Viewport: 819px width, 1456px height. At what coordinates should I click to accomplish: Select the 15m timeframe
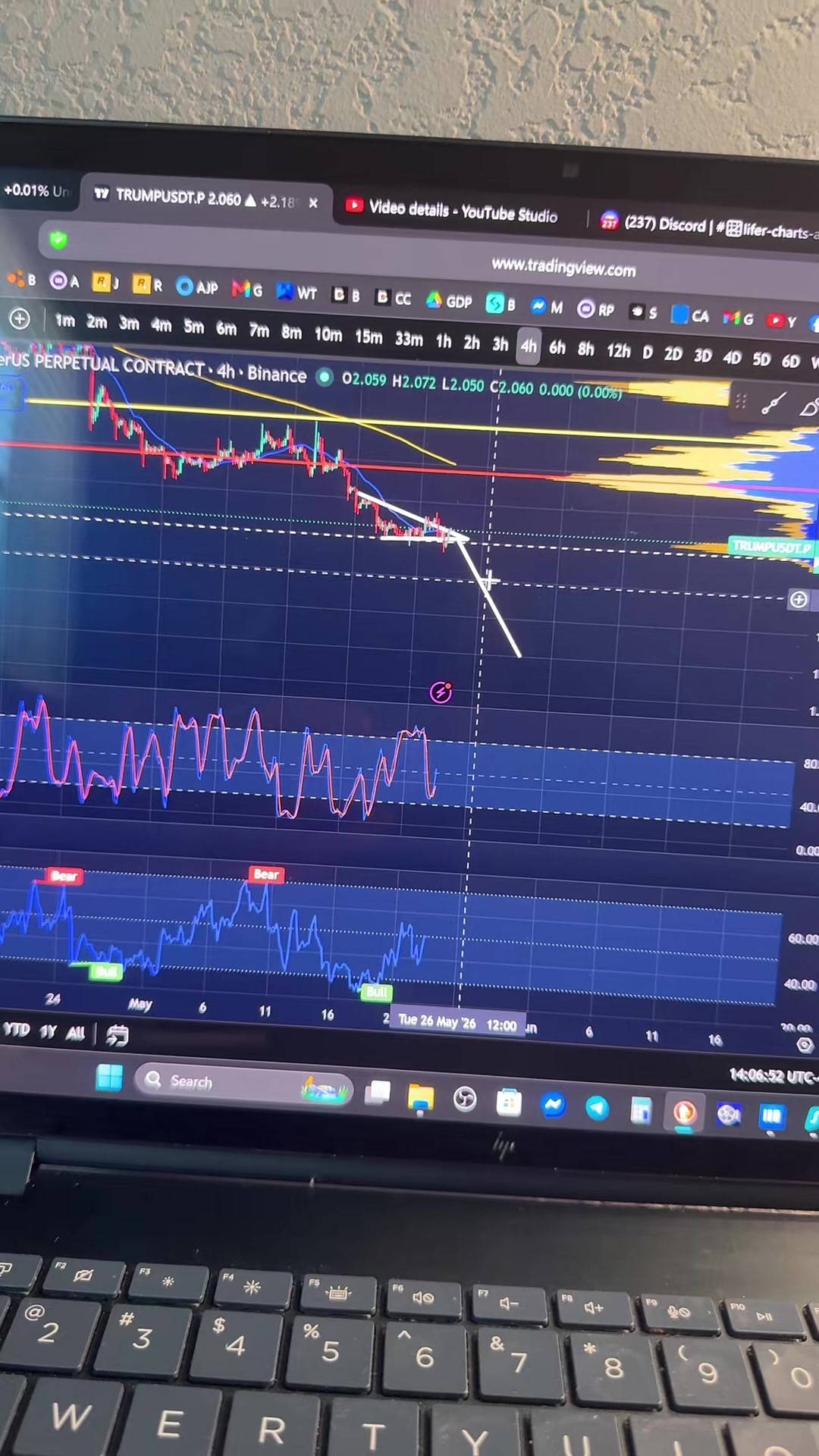pyautogui.click(x=369, y=336)
